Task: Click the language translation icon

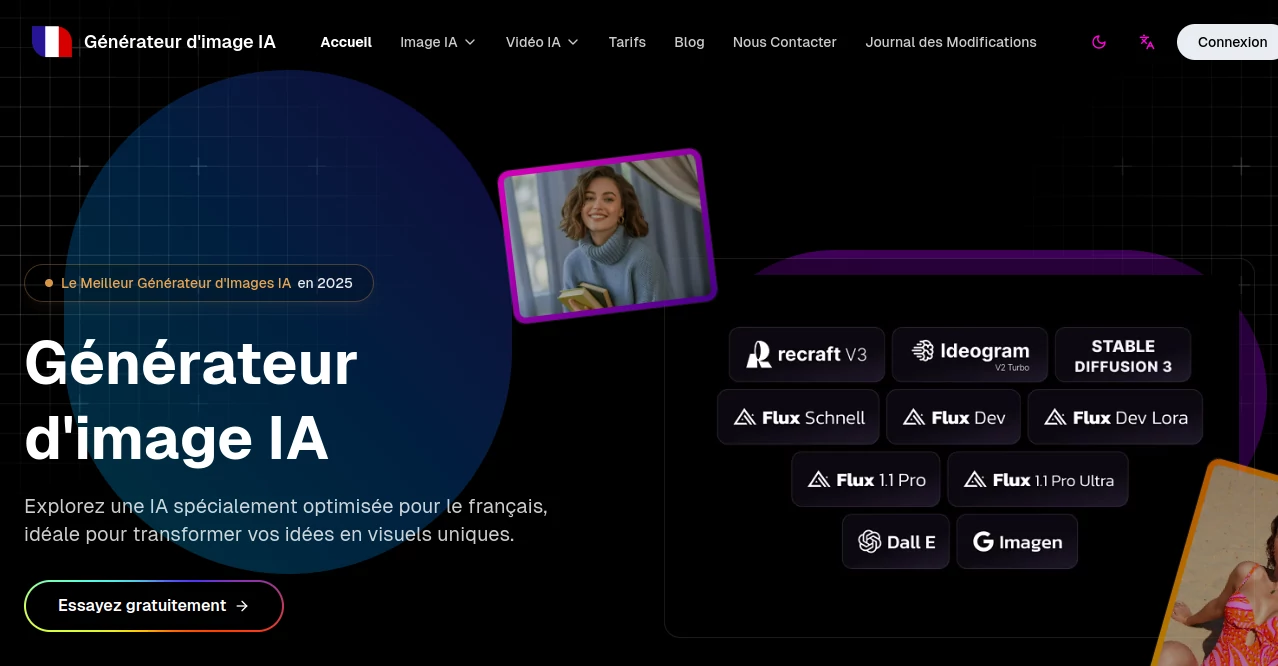Action: coord(1146,42)
